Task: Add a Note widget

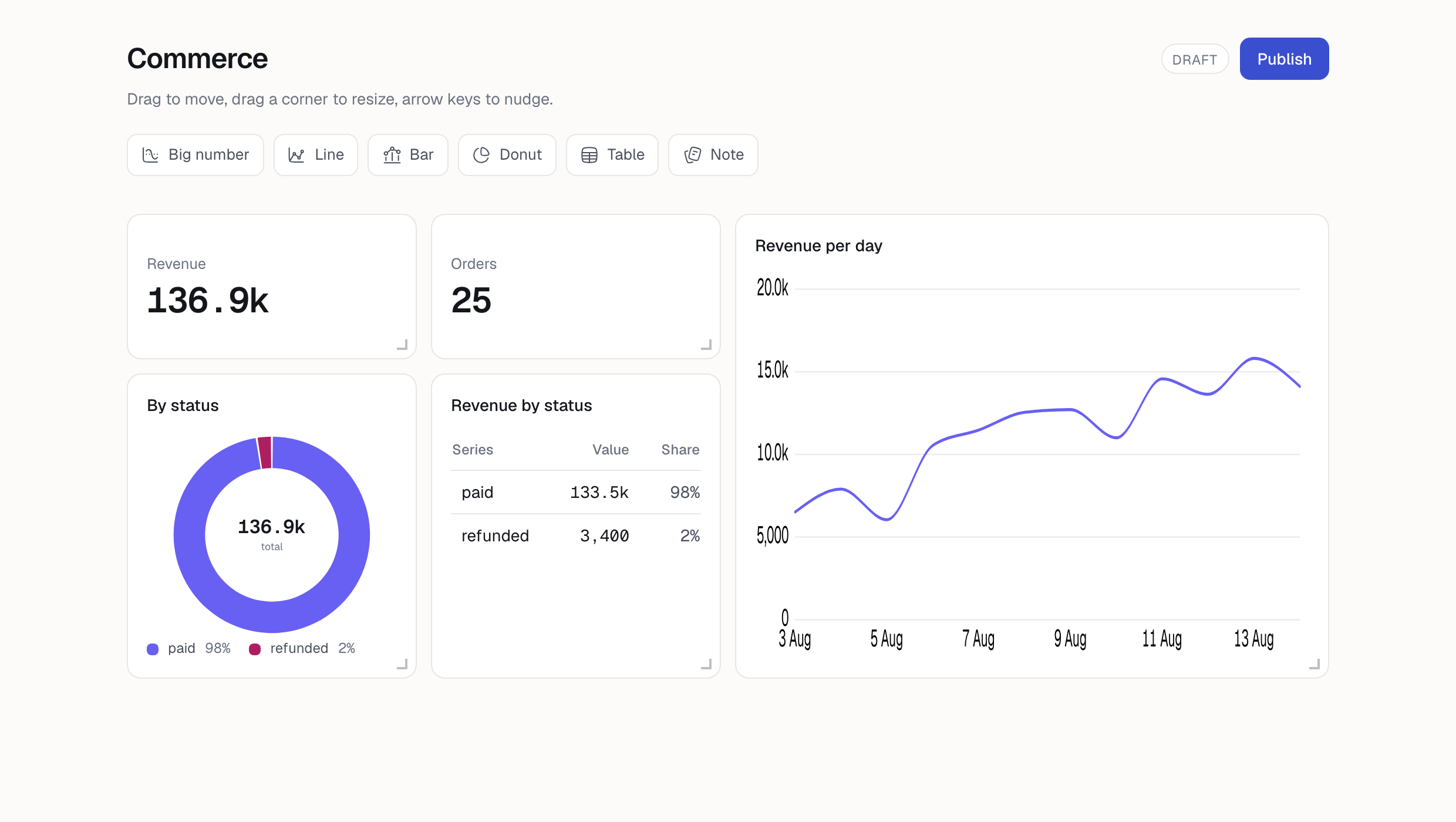Action: click(713, 155)
